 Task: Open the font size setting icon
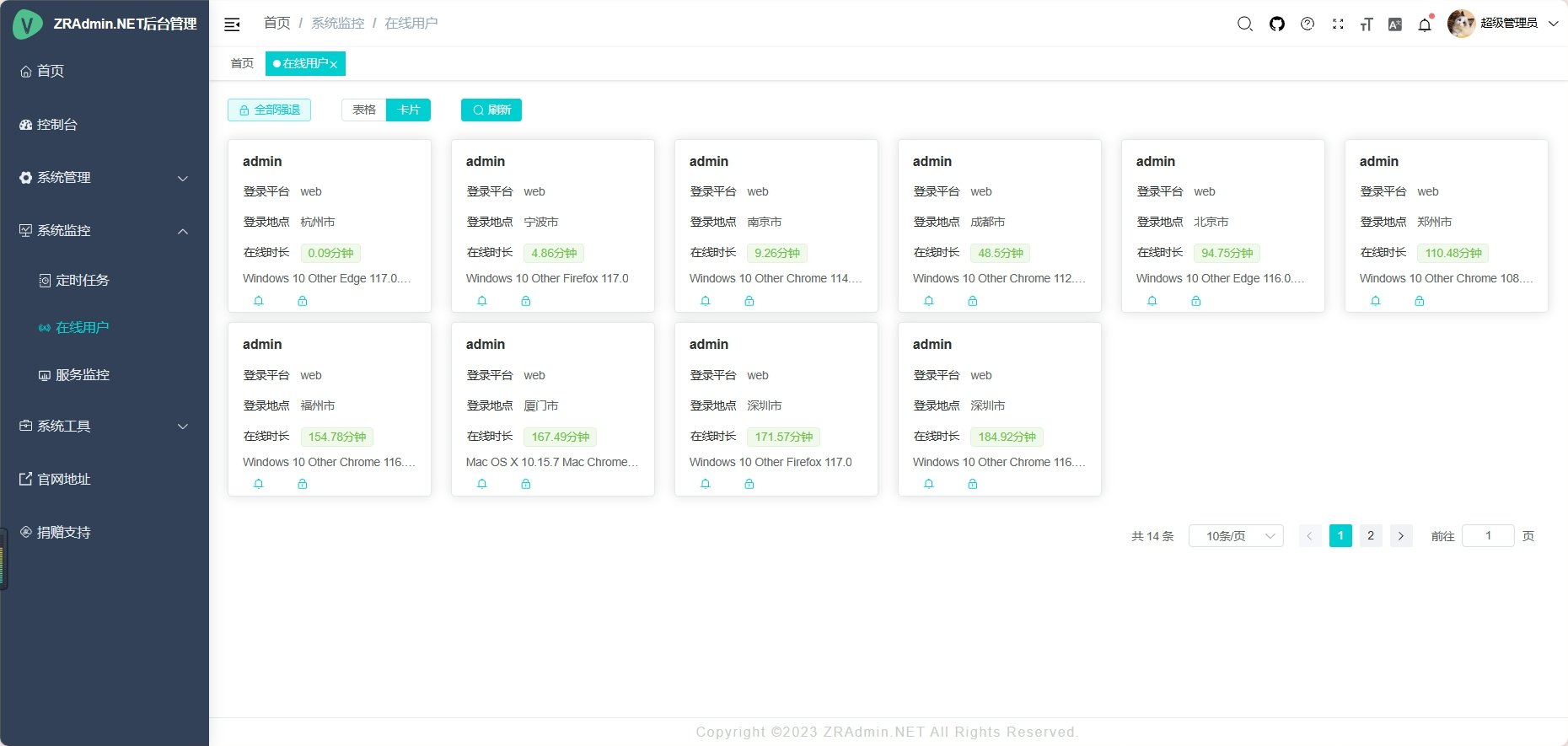pyautogui.click(x=1367, y=24)
